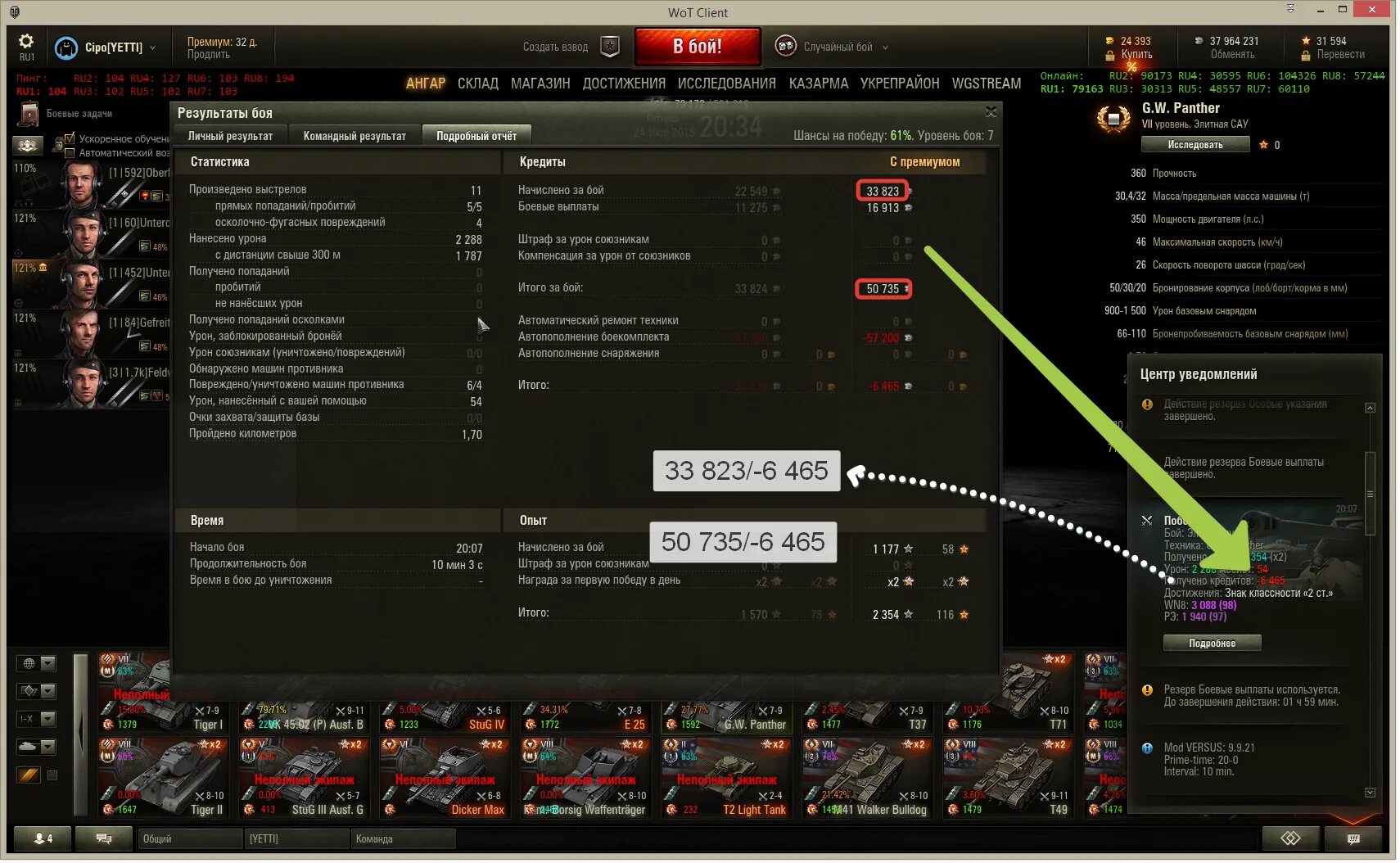Screen dimensions: 1400x863
Task: Click notification center scrollbar thumb
Action: [x=1370, y=495]
